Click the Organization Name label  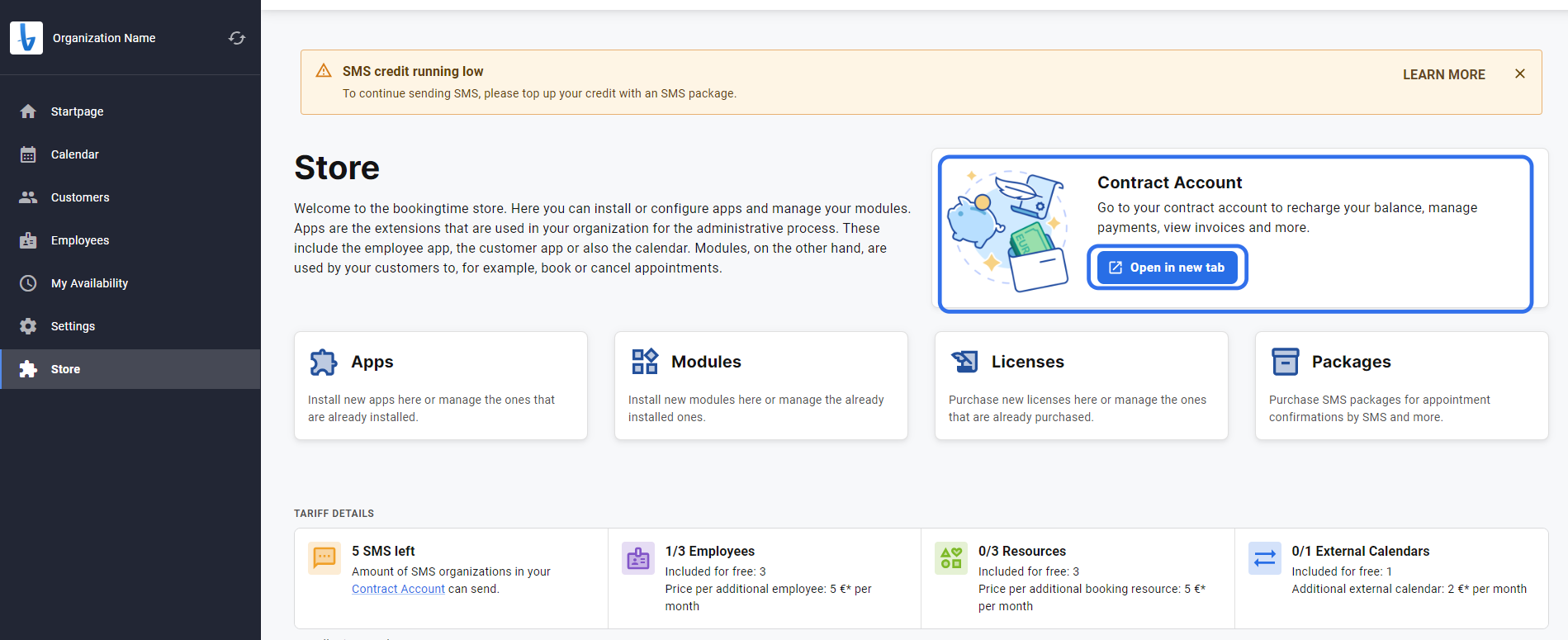click(104, 38)
